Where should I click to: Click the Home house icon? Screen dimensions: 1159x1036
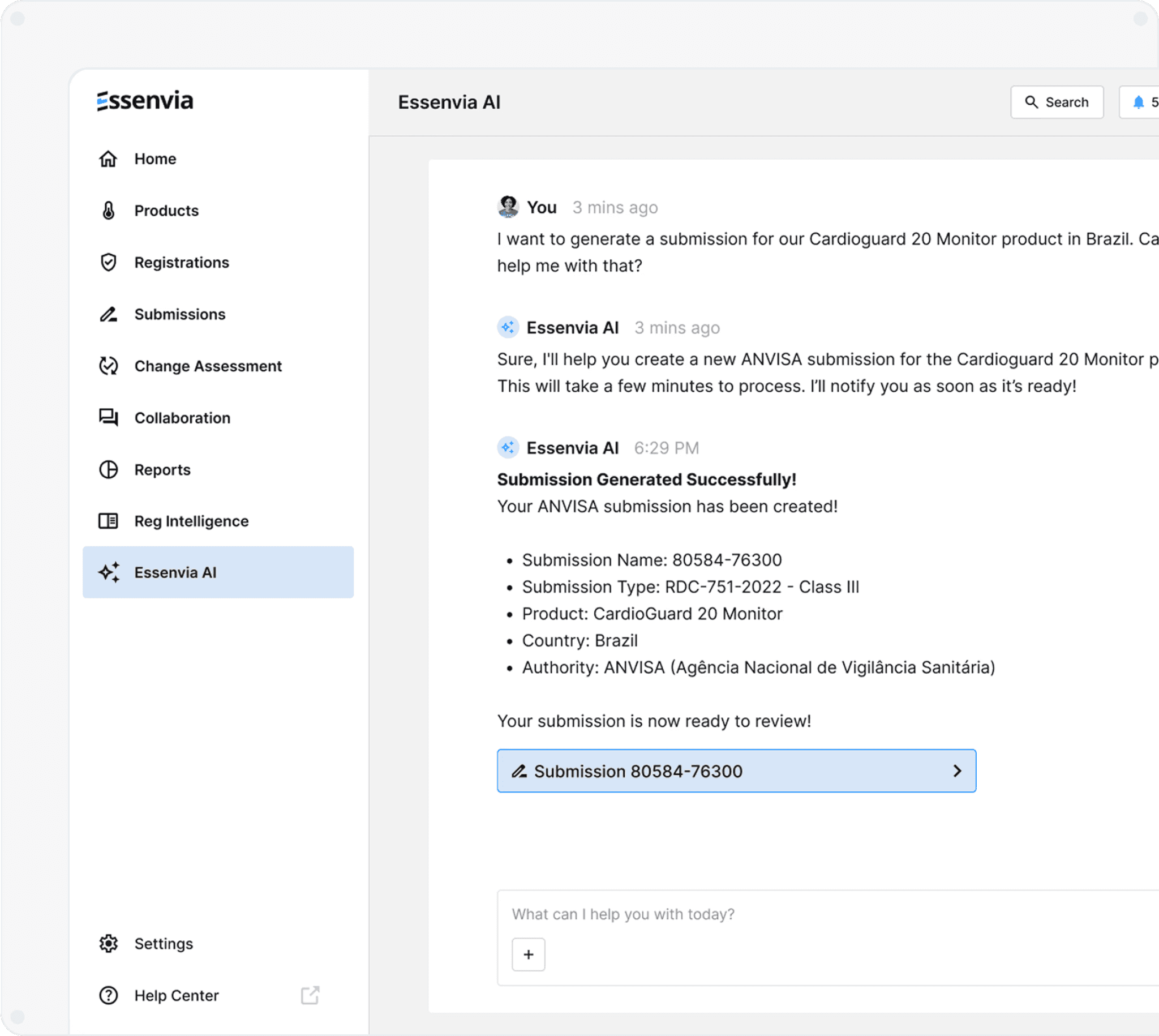tap(108, 159)
